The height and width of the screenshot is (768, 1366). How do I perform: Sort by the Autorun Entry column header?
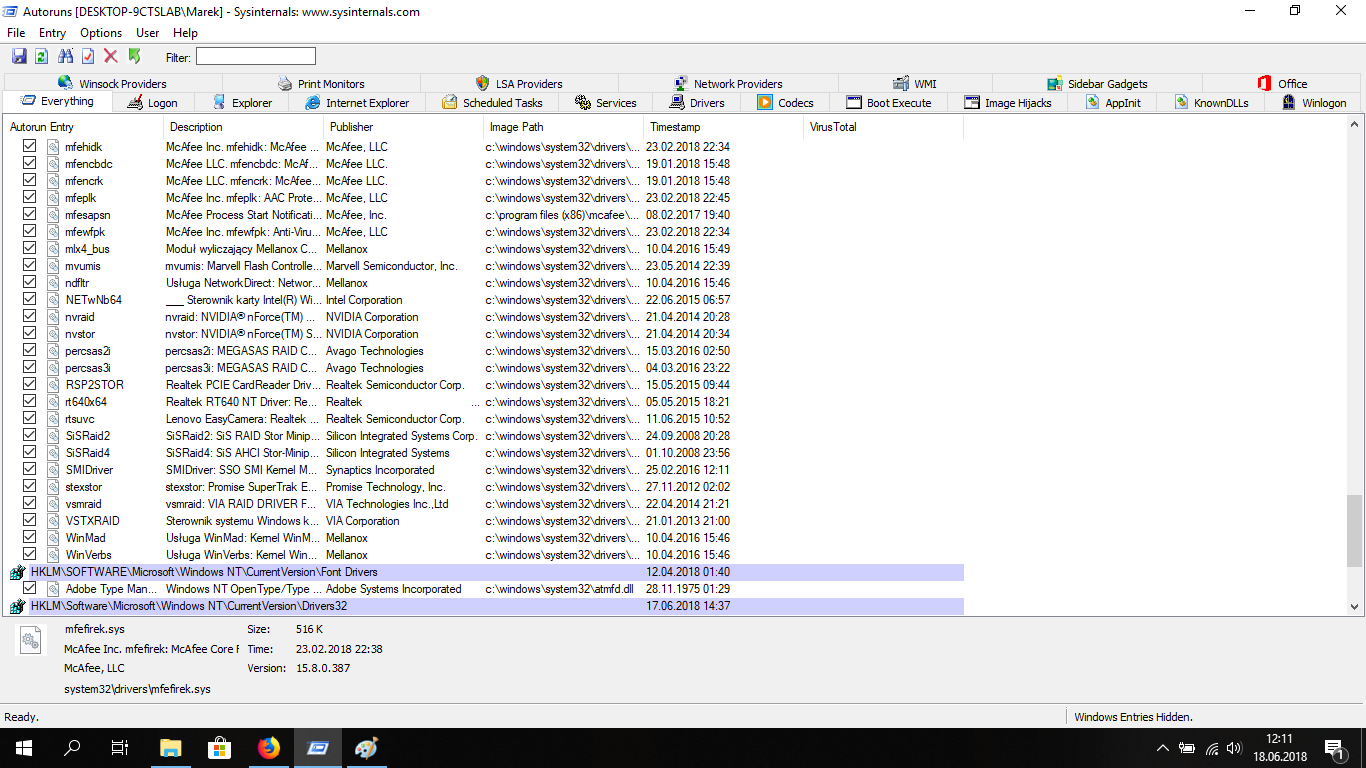point(84,127)
